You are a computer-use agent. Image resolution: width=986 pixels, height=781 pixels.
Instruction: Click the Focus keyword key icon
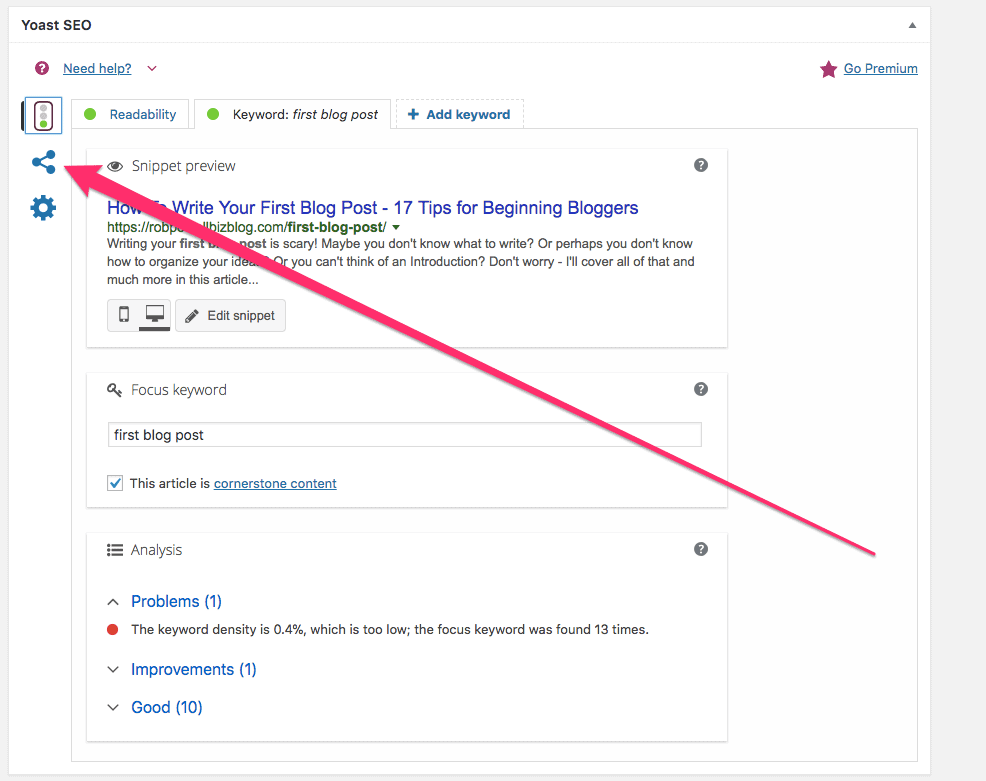[114, 390]
